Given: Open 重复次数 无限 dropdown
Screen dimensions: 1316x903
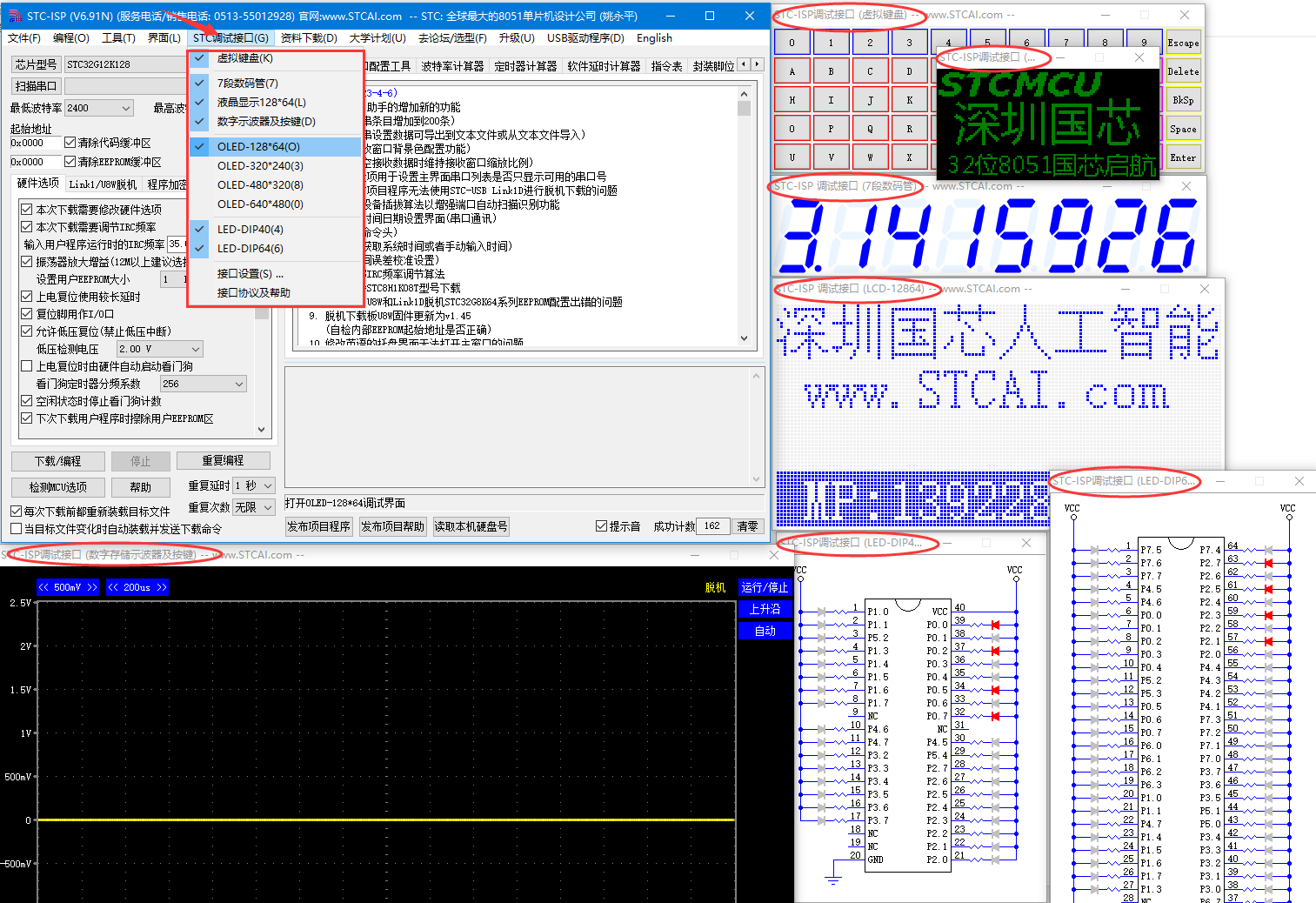Looking at the screenshot, I should 254,506.
